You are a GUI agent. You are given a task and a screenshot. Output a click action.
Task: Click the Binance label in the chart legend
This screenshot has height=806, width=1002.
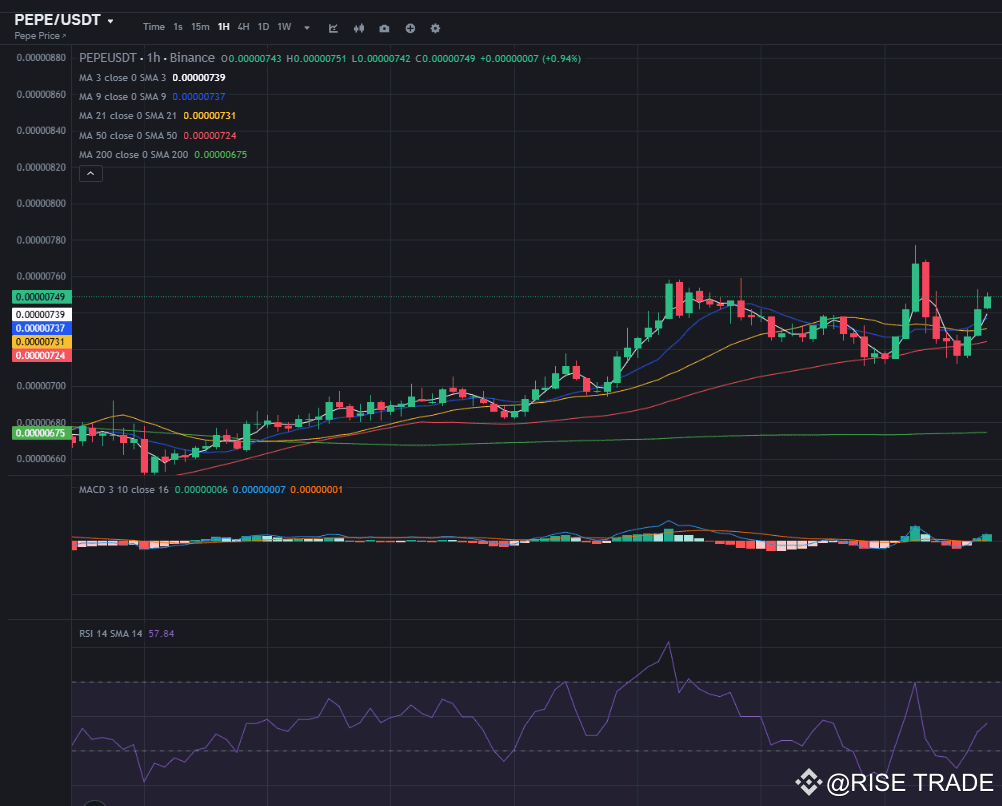tap(193, 58)
